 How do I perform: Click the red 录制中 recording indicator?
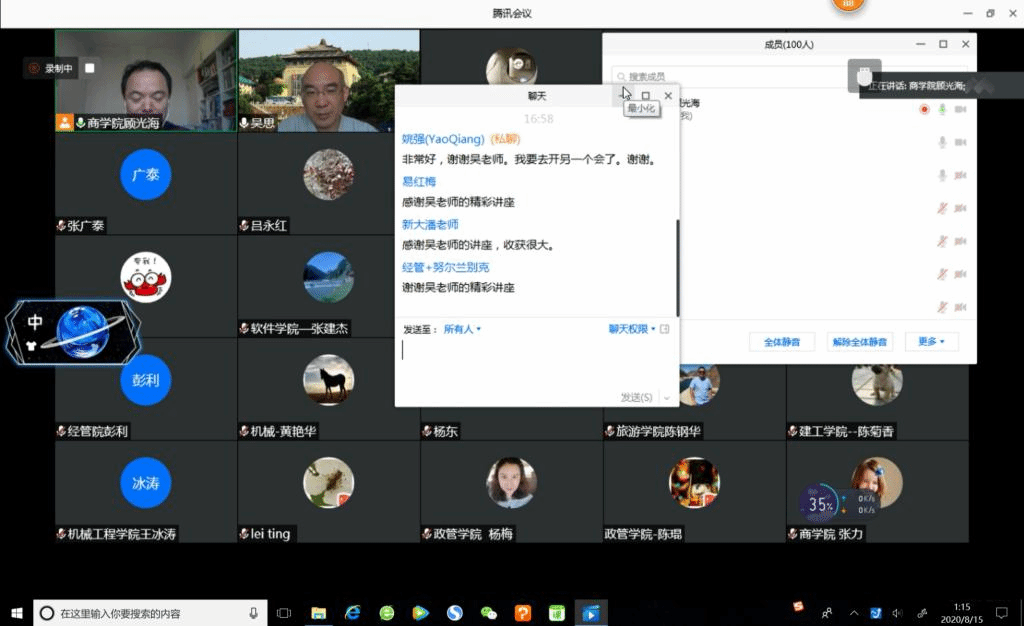[51, 68]
